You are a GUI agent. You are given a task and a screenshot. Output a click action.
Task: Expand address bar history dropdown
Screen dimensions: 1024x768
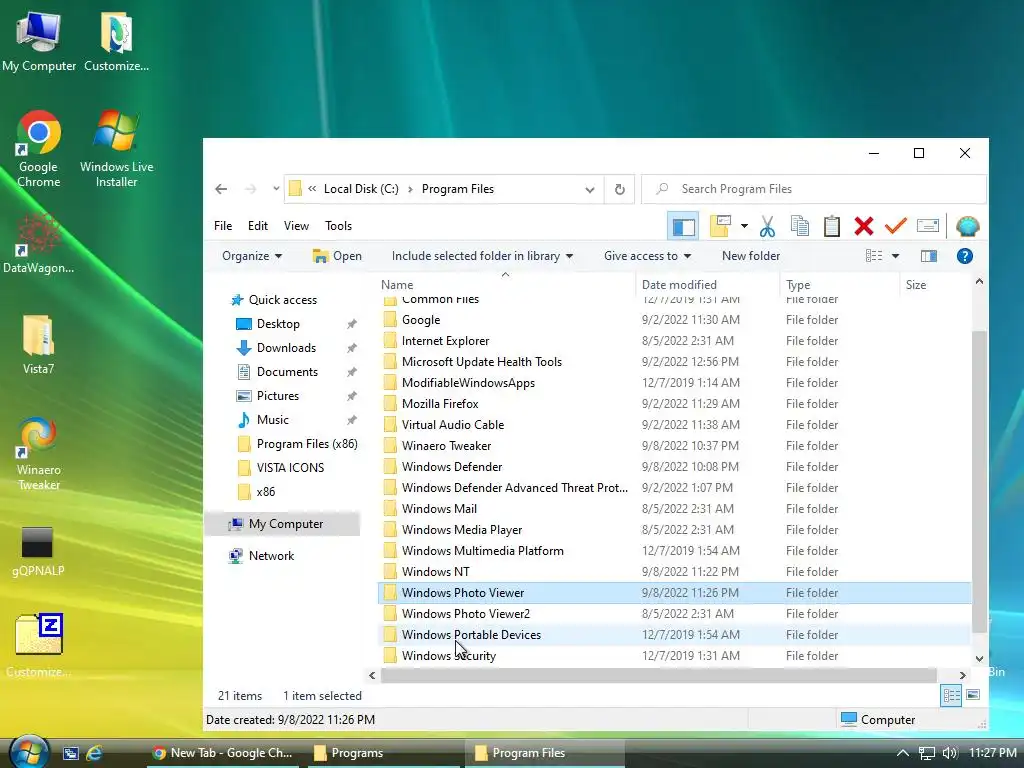coord(590,189)
